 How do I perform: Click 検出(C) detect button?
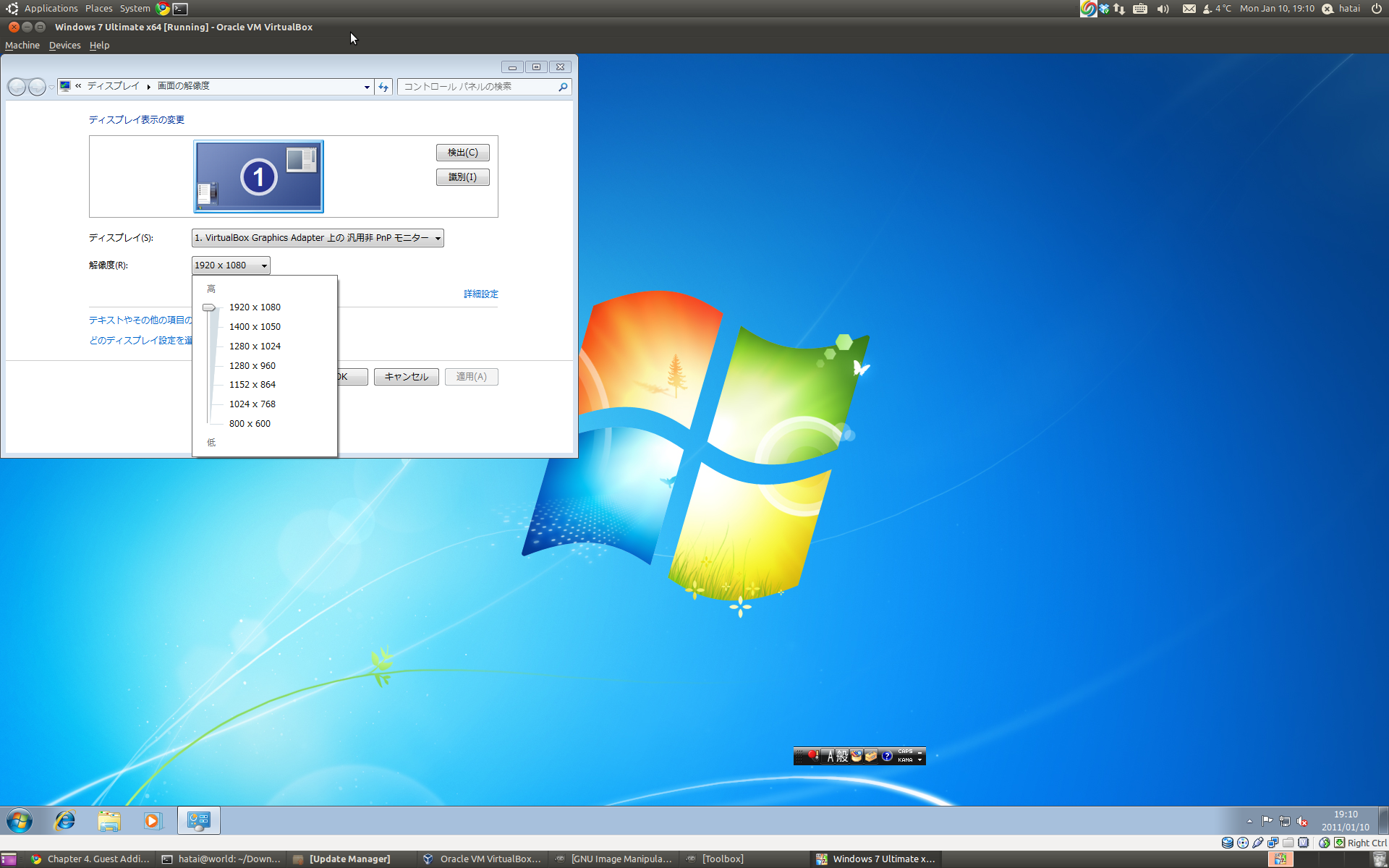tap(463, 153)
